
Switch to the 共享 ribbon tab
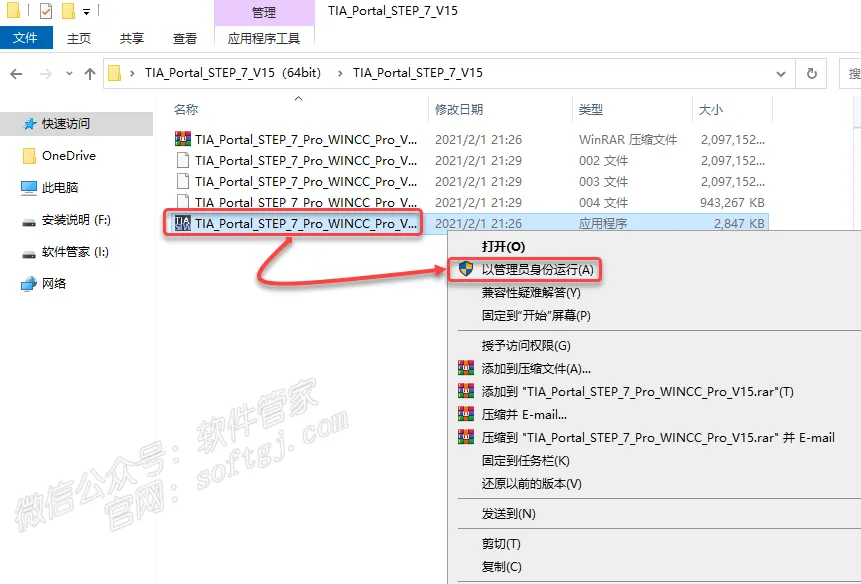point(132,38)
